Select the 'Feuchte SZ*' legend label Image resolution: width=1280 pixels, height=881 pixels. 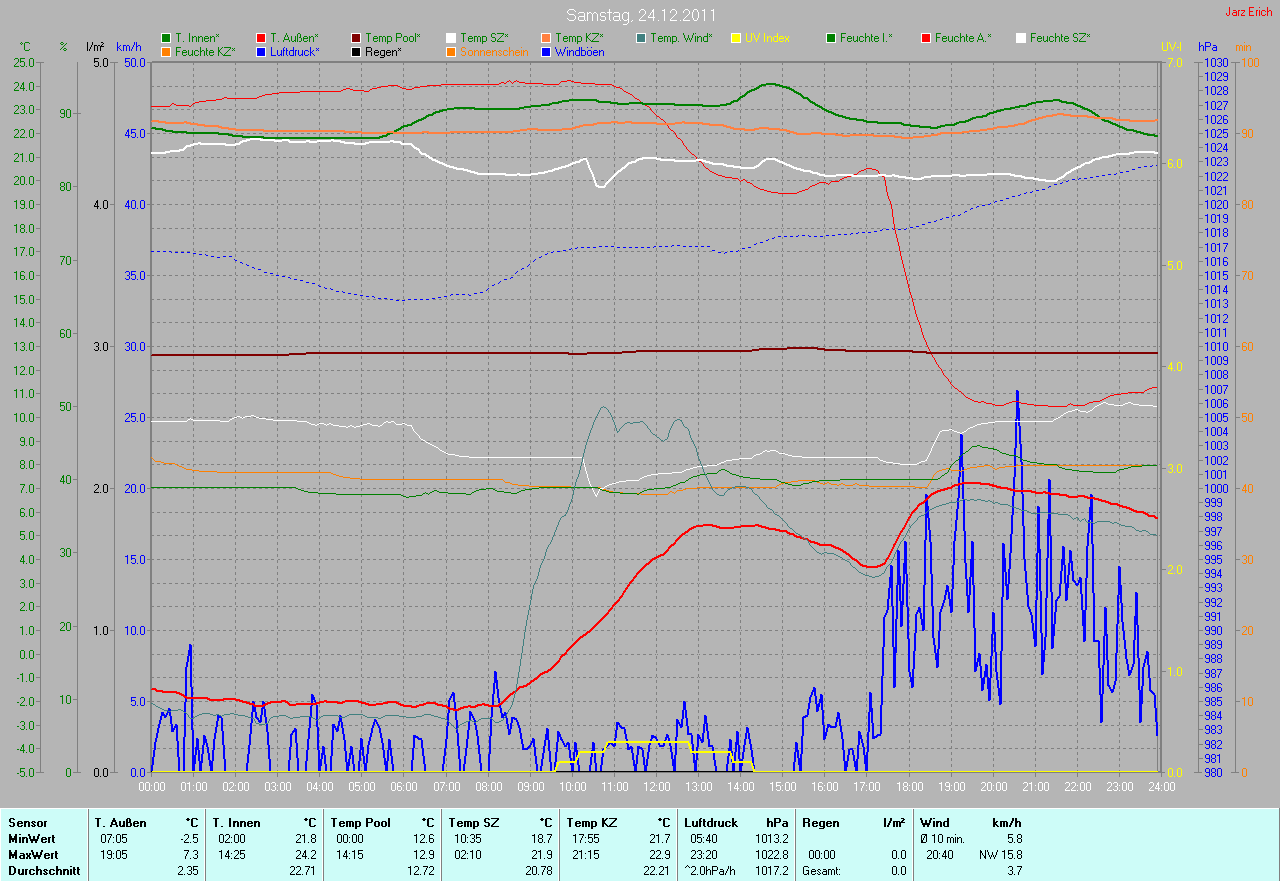(x=1060, y=38)
